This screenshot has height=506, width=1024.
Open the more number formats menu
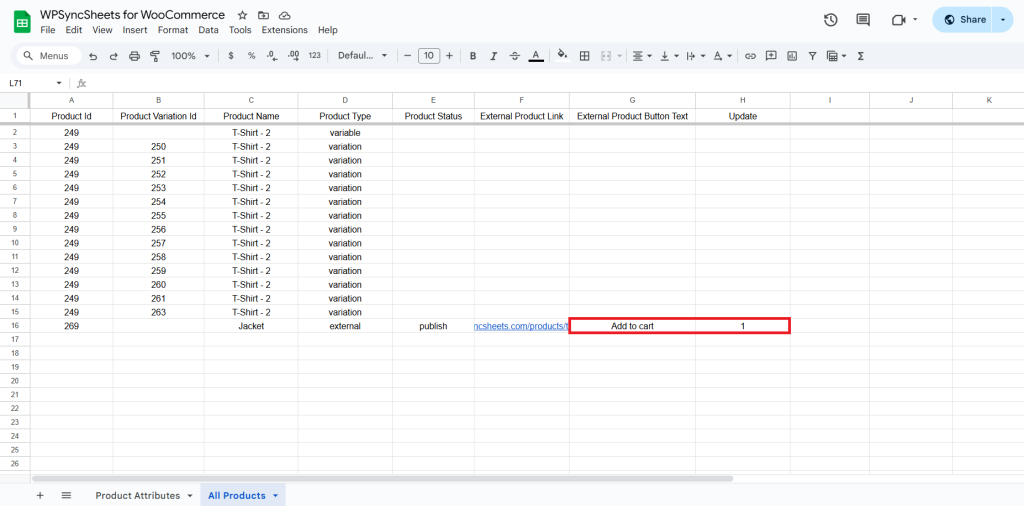click(315, 56)
